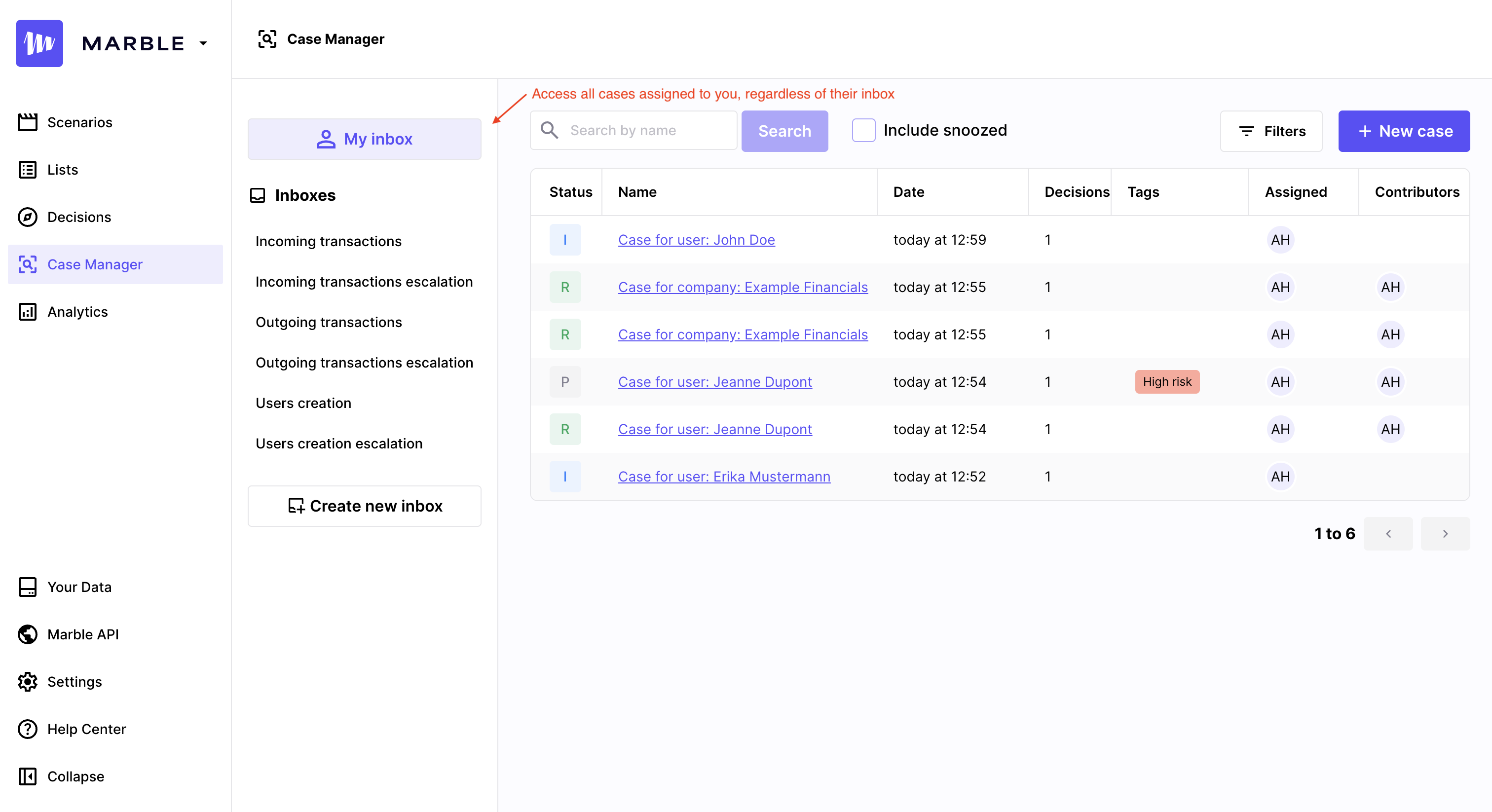The height and width of the screenshot is (812, 1492).
Task: Select the My inbox tab
Action: pyautogui.click(x=364, y=139)
